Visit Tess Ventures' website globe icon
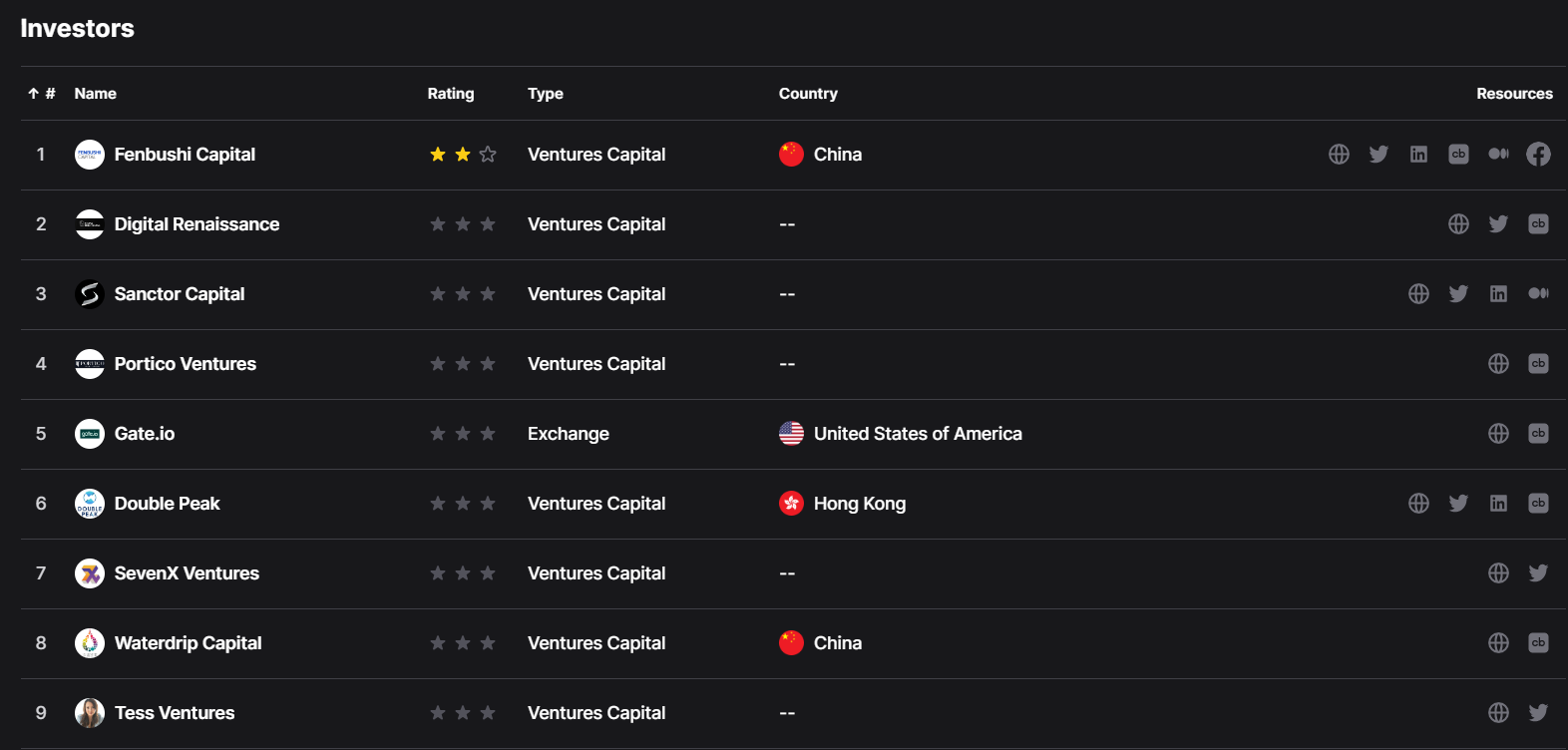 [1498, 713]
